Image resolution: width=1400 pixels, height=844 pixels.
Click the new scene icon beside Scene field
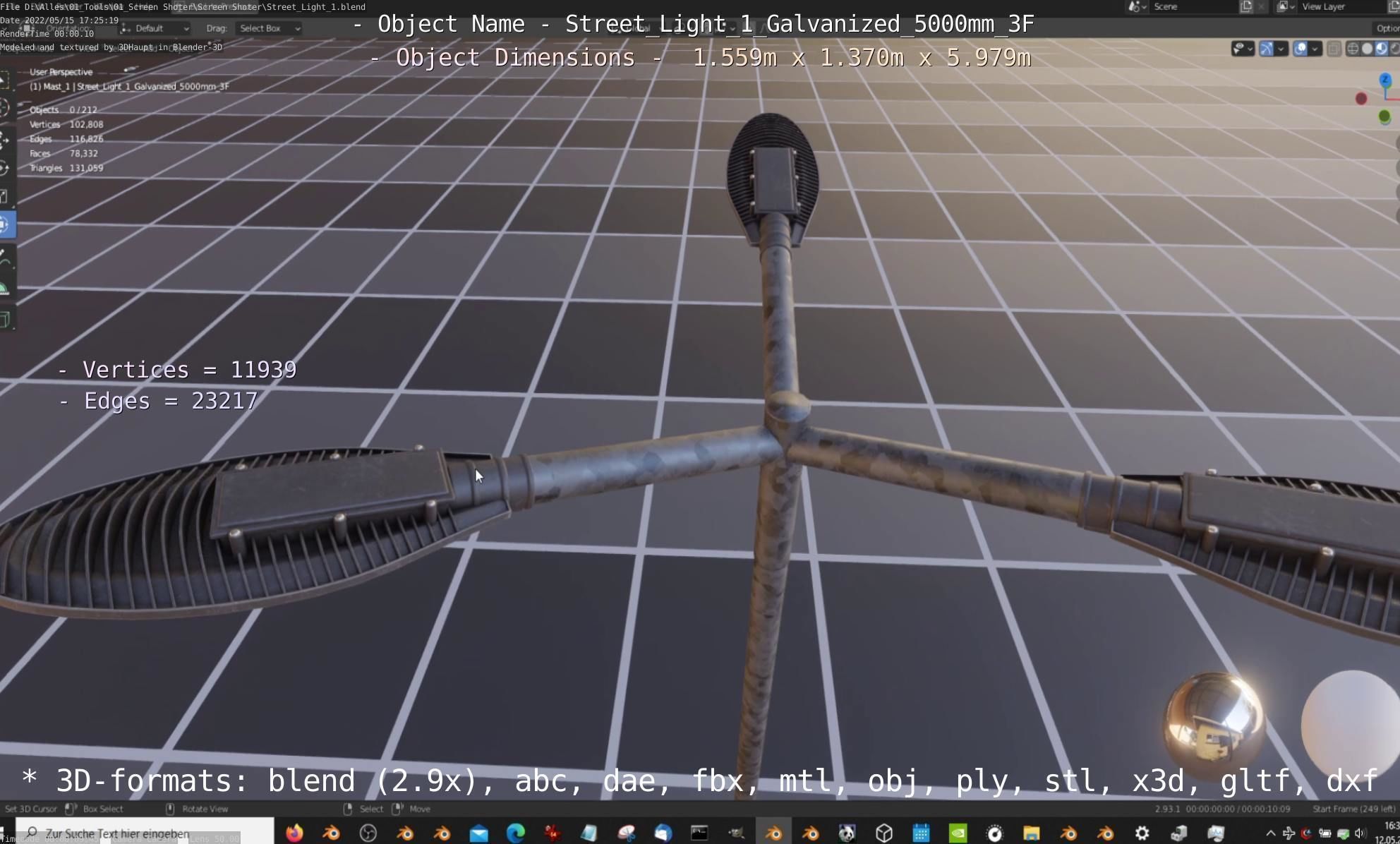coord(1246,6)
